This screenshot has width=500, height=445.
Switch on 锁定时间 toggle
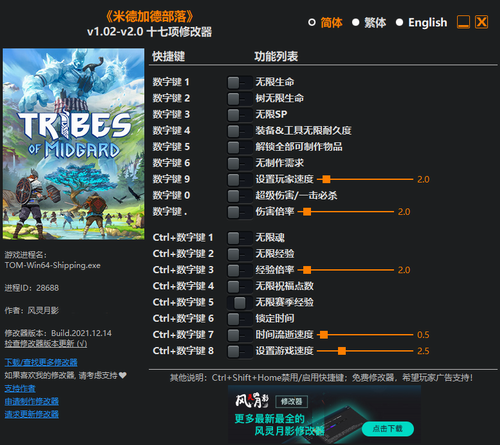tap(239, 319)
